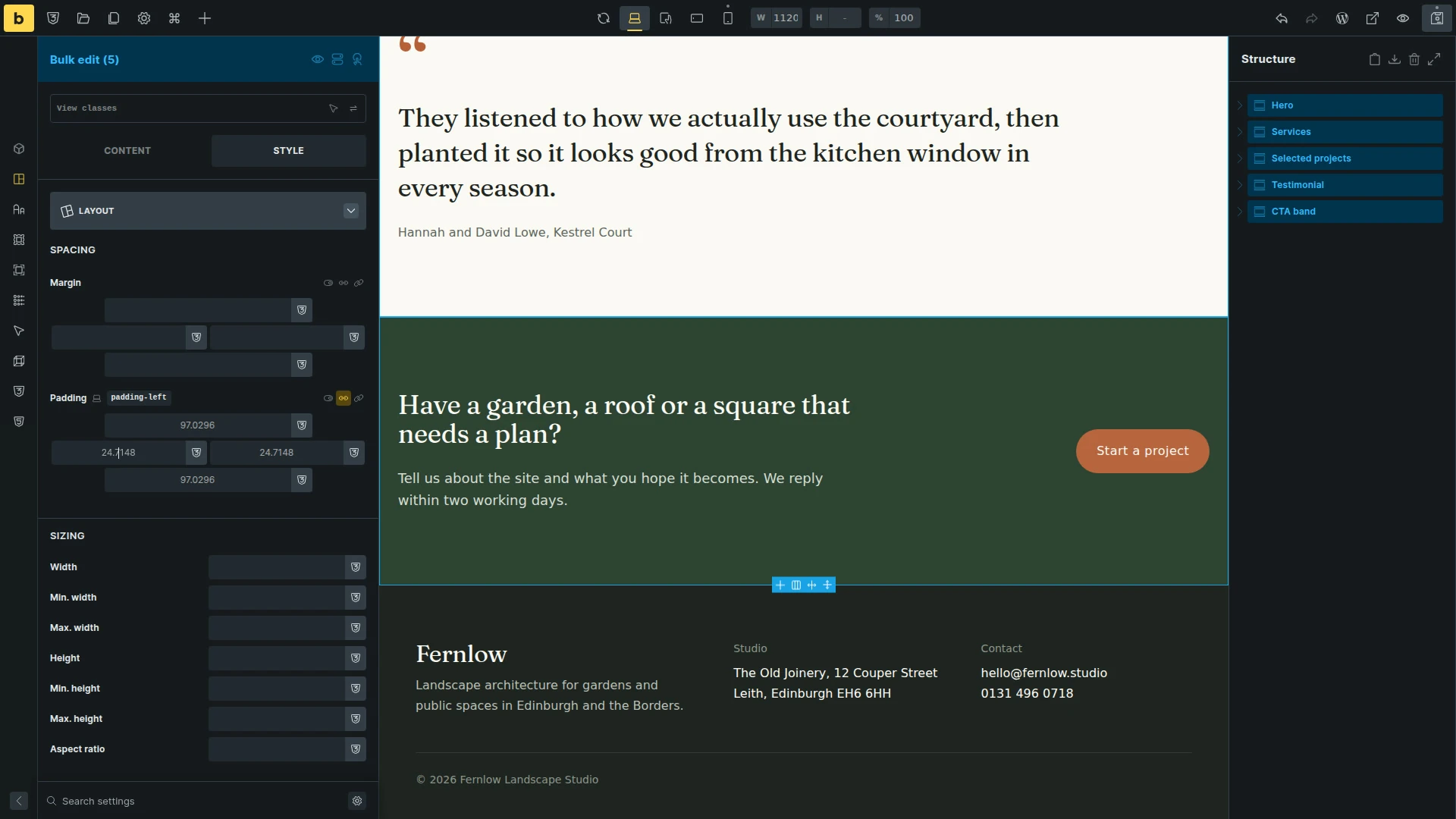The height and width of the screenshot is (819, 1456).
Task: Expand Selected projects in Structure tree
Action: [x=1240, y=158]
